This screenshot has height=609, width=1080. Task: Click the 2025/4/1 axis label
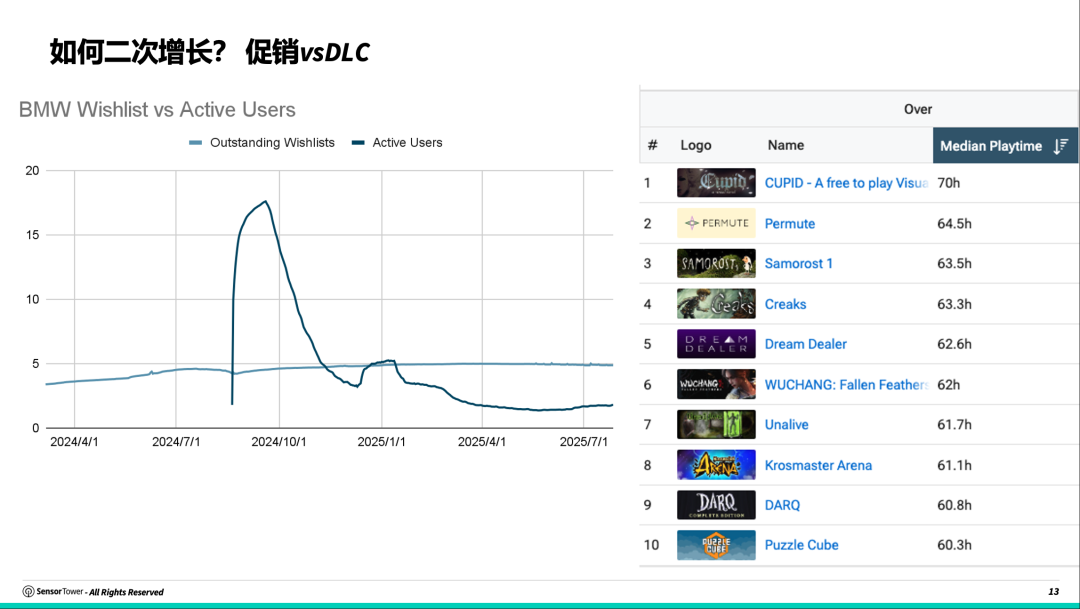click(x=482, y=442)
